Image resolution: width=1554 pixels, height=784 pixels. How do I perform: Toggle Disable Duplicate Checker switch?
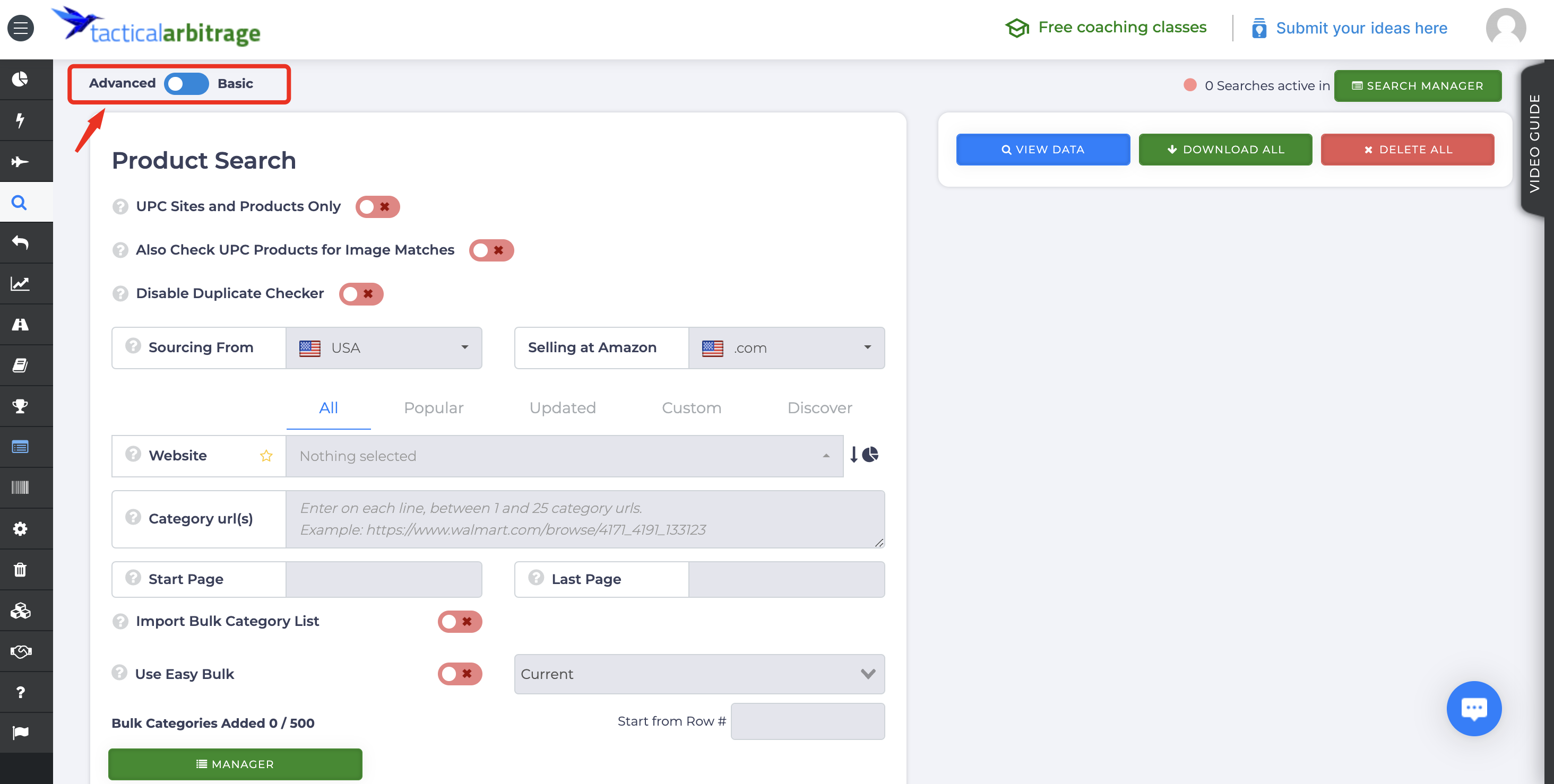(x=361, y=294)
